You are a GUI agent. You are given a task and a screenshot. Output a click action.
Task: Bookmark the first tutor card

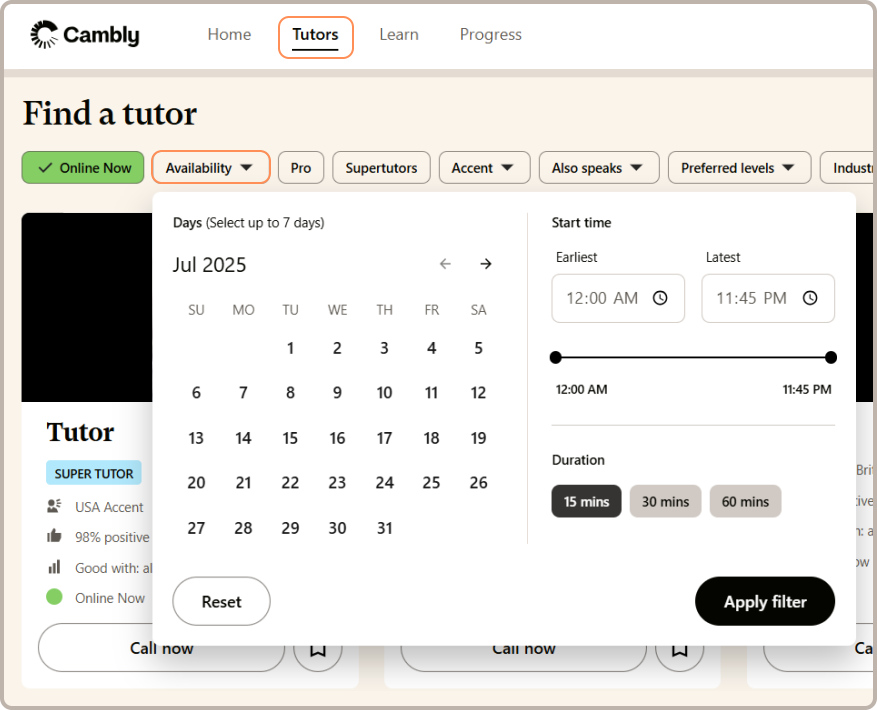[317, 649]
